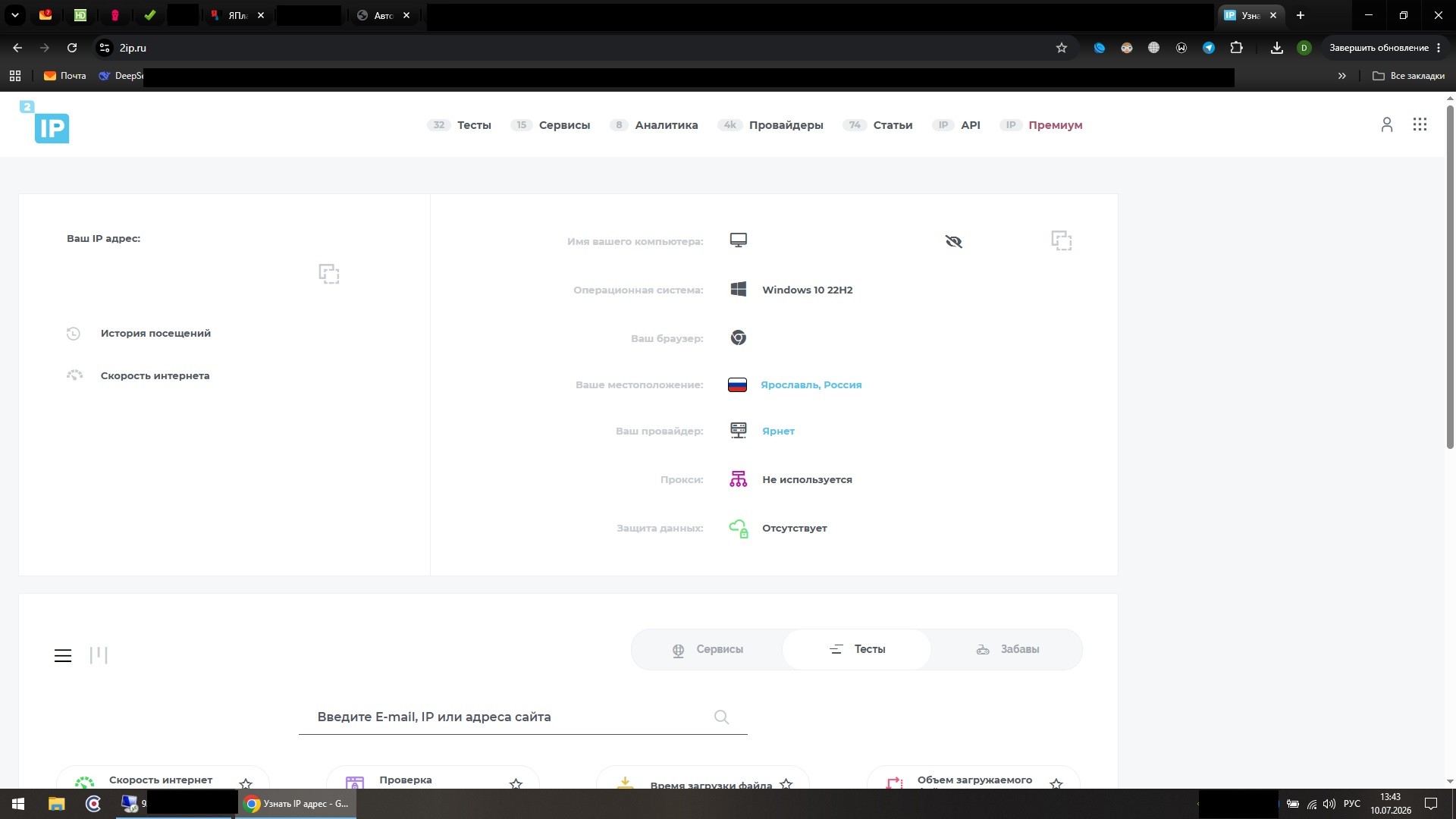Open the Статьи navigation menu
This screenshot has height=819, width=1456.
(x=893, y=125)
